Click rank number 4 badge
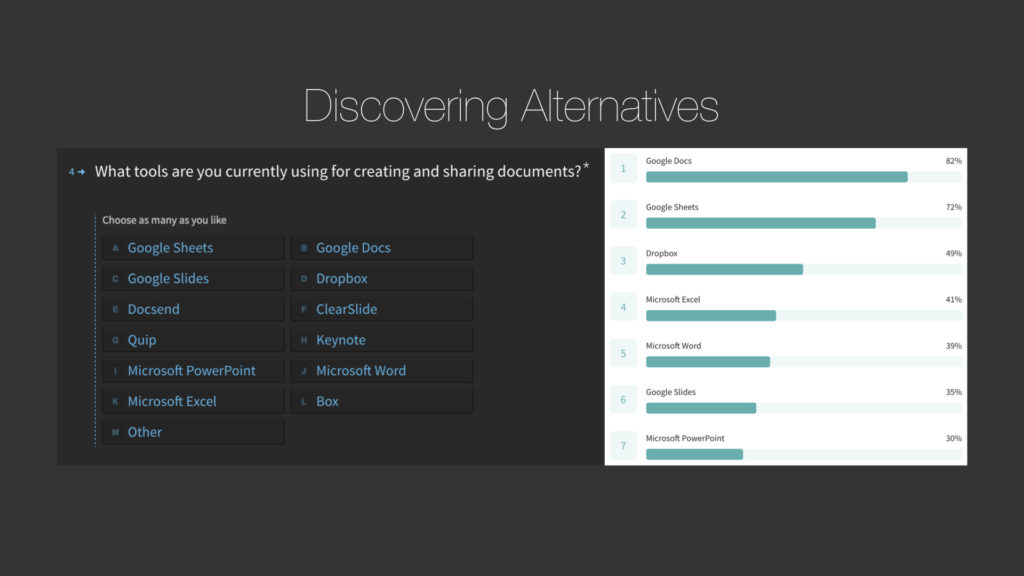The image size is (1024, 576). point(624,308)
